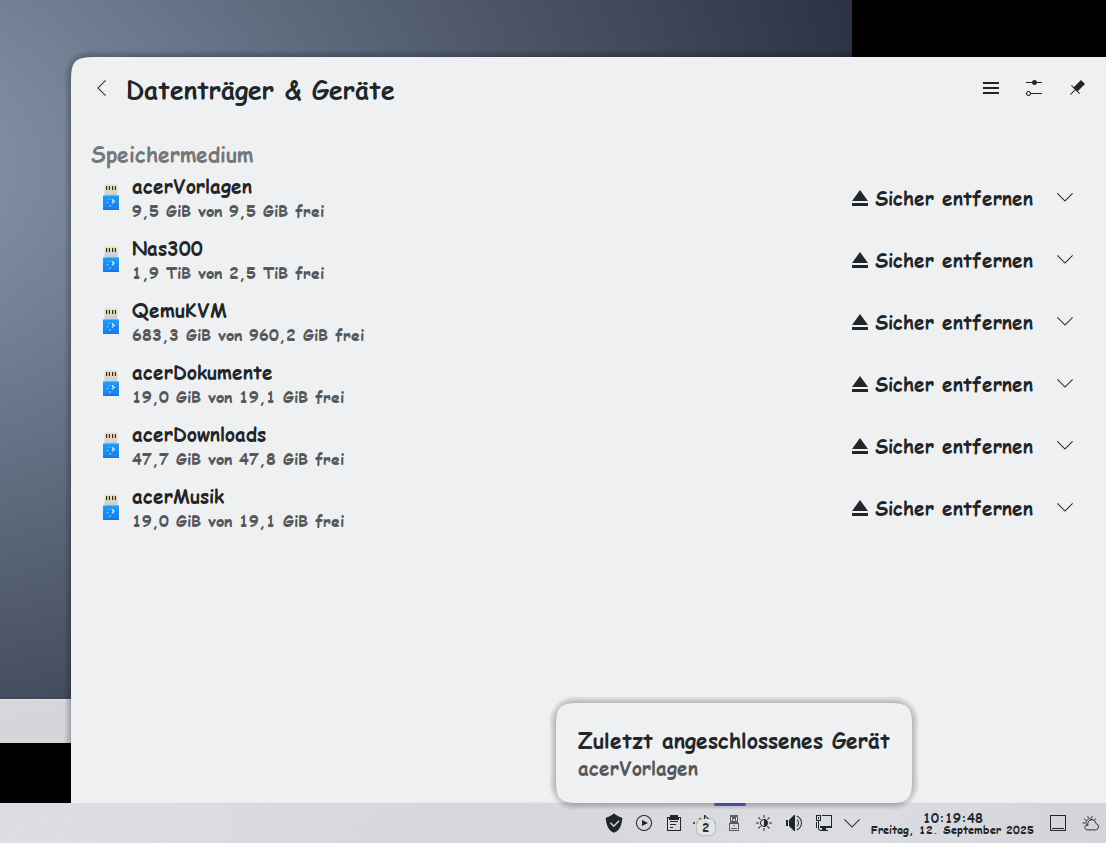The image size is (1106, 843).
Task: Click the weather icon in the taskbar
Action: (x=1090, y=823)
